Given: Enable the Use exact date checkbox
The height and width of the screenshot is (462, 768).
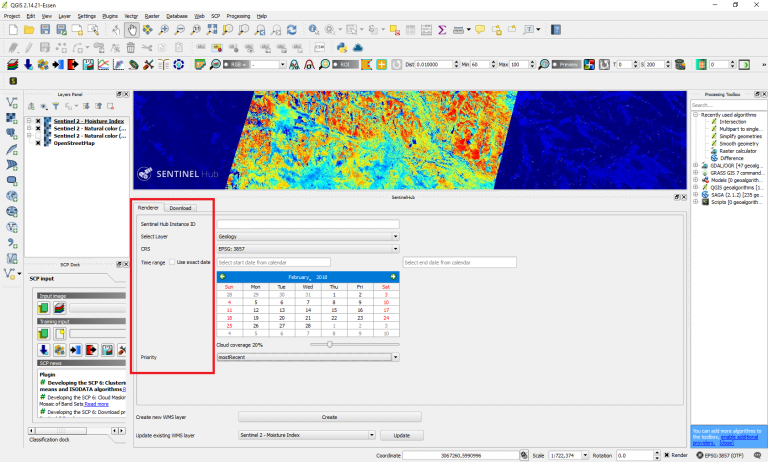Looking at the screenshot, I should pos(172,262).
